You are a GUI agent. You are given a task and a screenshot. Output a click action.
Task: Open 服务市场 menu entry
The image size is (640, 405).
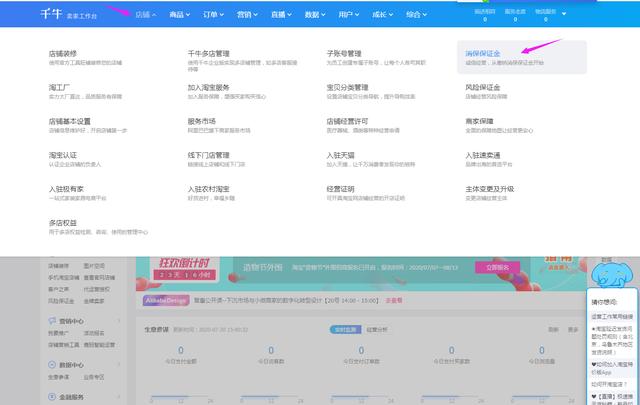tap(202, 121)
